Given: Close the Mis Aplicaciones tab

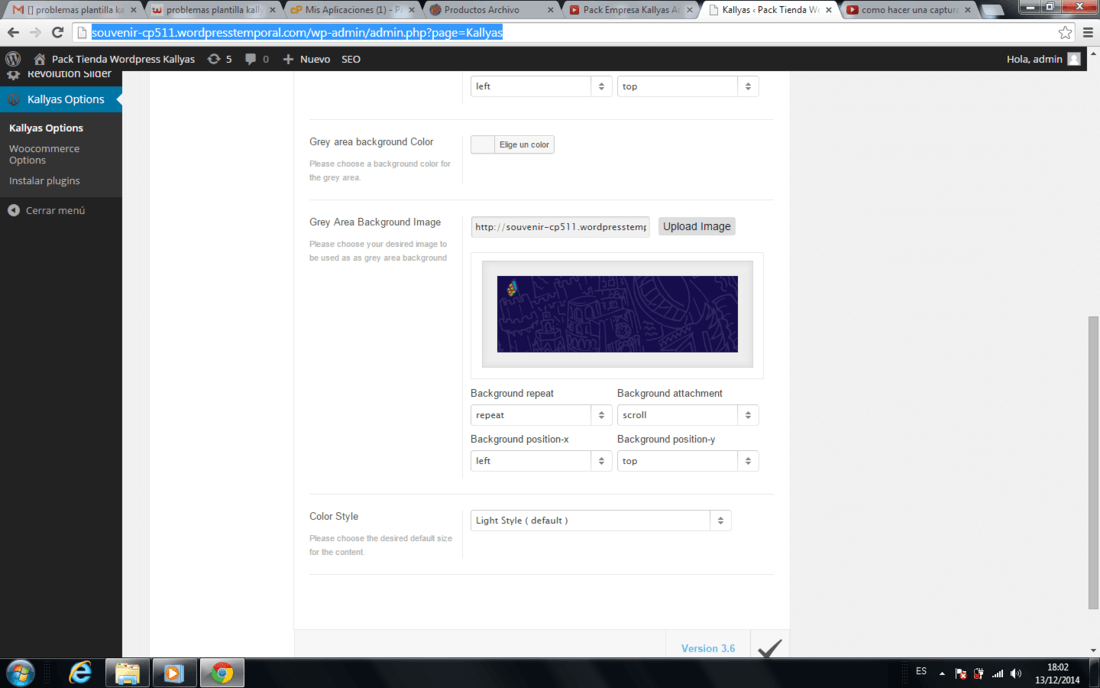Looking at the screenshot, I should coord(412,10).
